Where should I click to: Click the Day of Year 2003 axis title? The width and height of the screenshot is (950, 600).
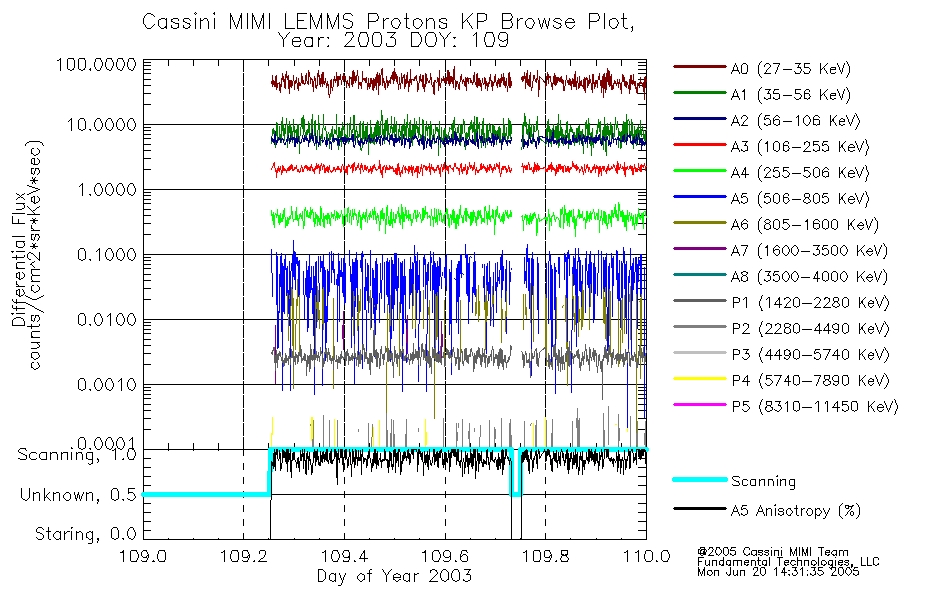click(394, 576)
